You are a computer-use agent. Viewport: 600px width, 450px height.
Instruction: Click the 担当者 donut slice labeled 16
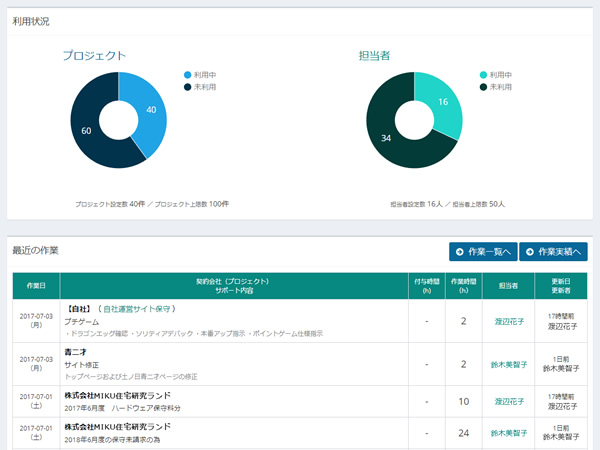pos(443,102)
